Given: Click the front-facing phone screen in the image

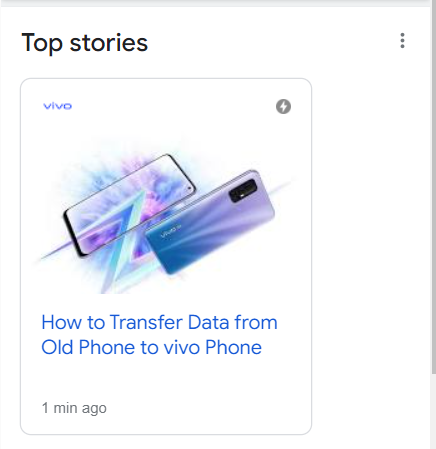Looking at the screenshot, I should [x=131, y=204].
